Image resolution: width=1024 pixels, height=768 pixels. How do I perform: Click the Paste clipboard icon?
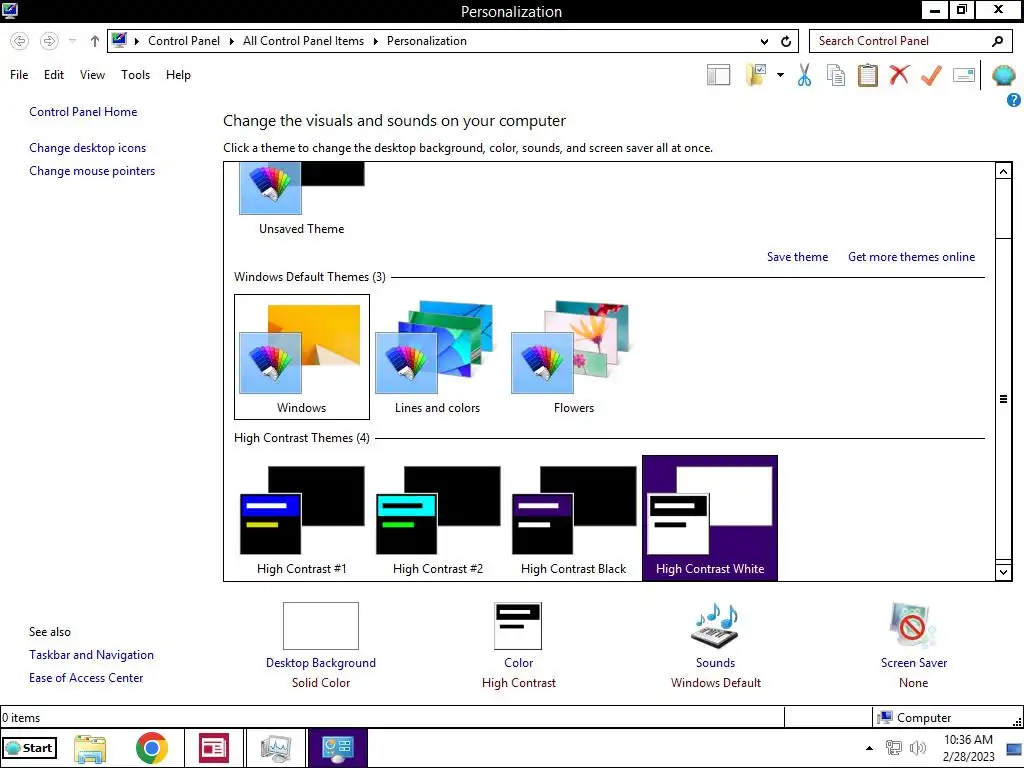point(867,75)
